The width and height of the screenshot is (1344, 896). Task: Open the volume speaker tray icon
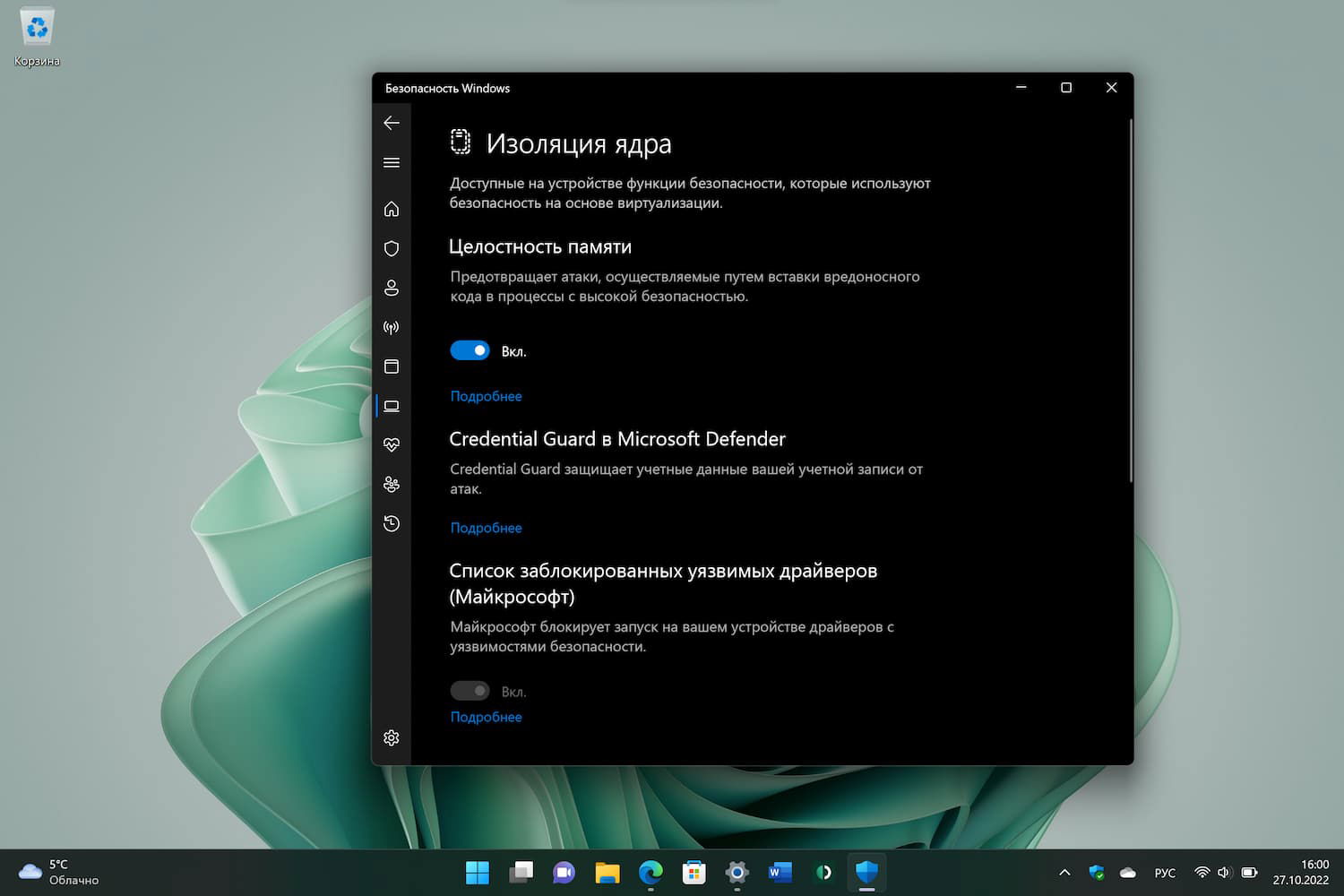click(1225, 872)
